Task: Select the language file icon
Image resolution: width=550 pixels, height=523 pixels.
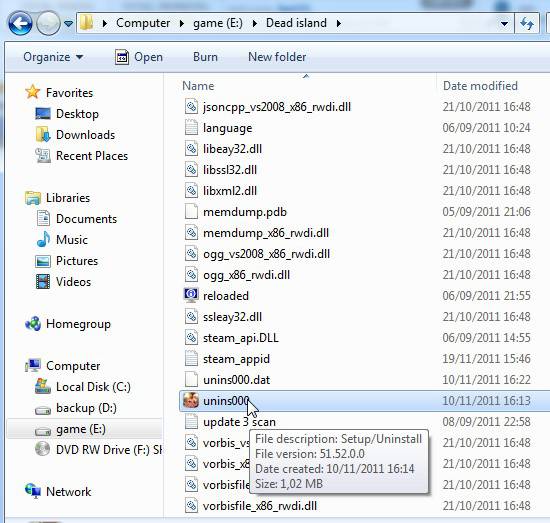Action: [191, 127]
